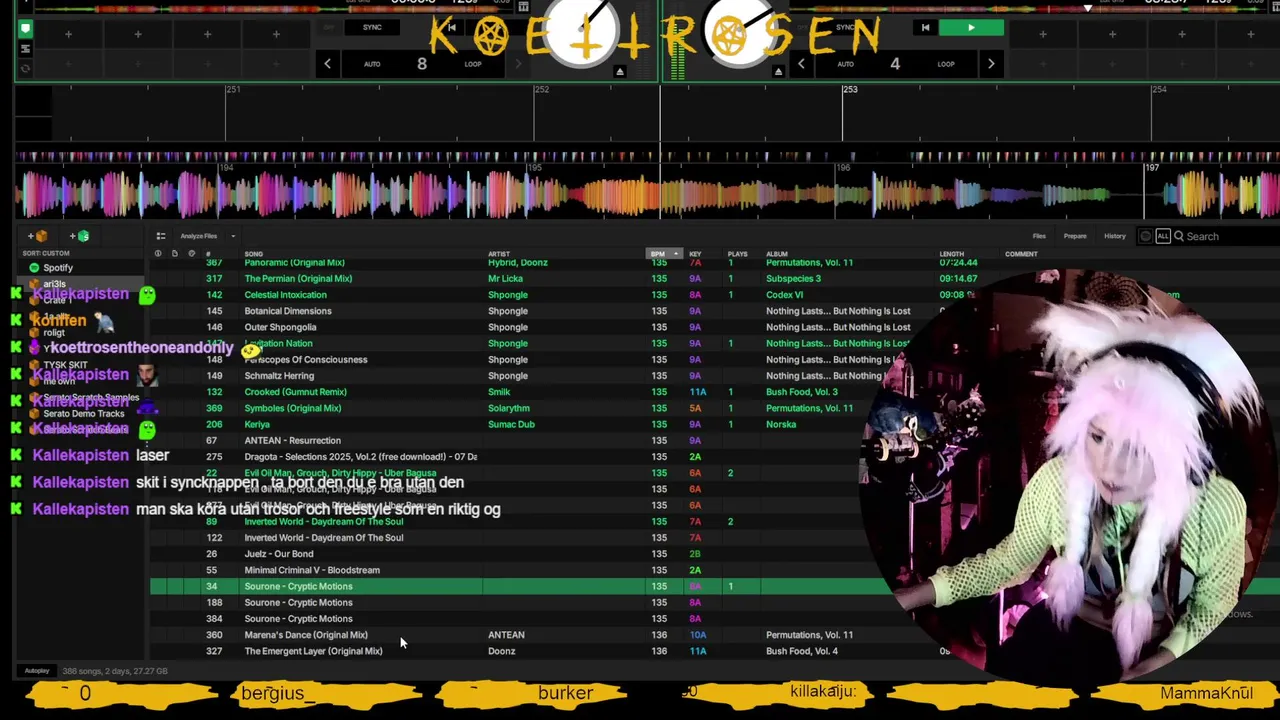1280x720 pixels.
Task: Click beat marker 253 on the waveform ruler
Action: (x=850, y=90)
